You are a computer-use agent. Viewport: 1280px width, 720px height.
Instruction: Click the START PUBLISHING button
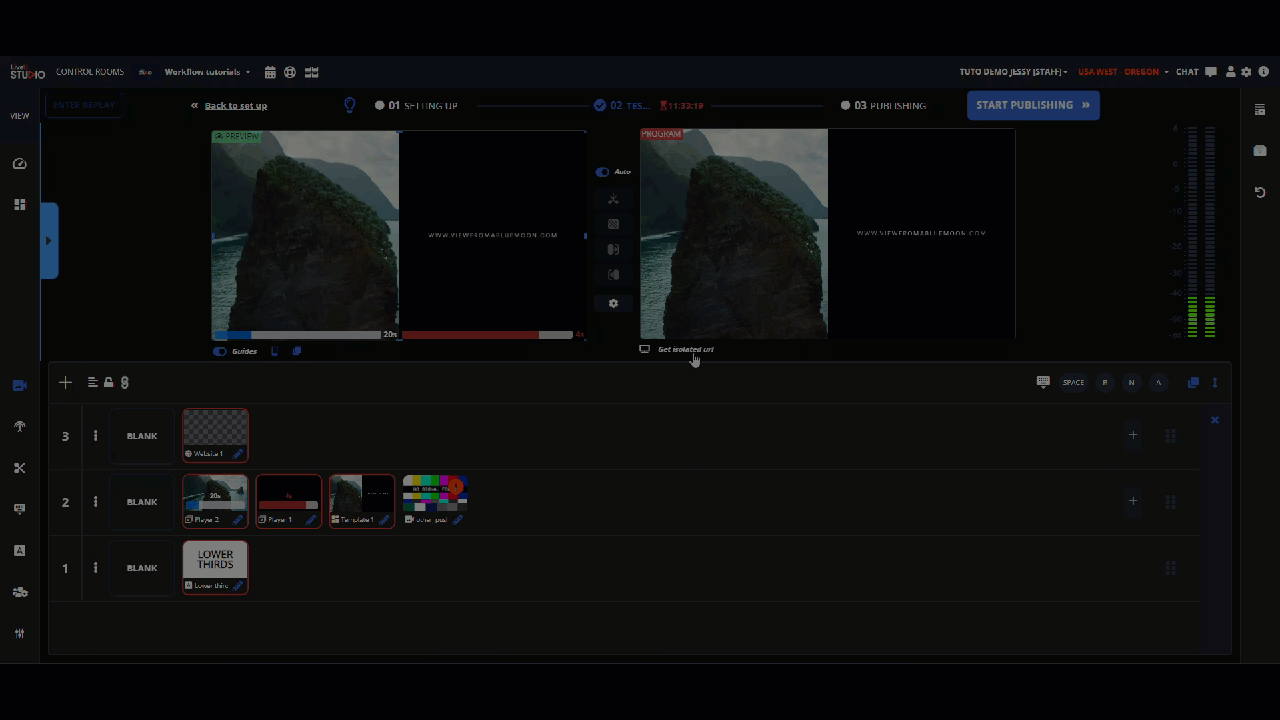point(1033,105)
